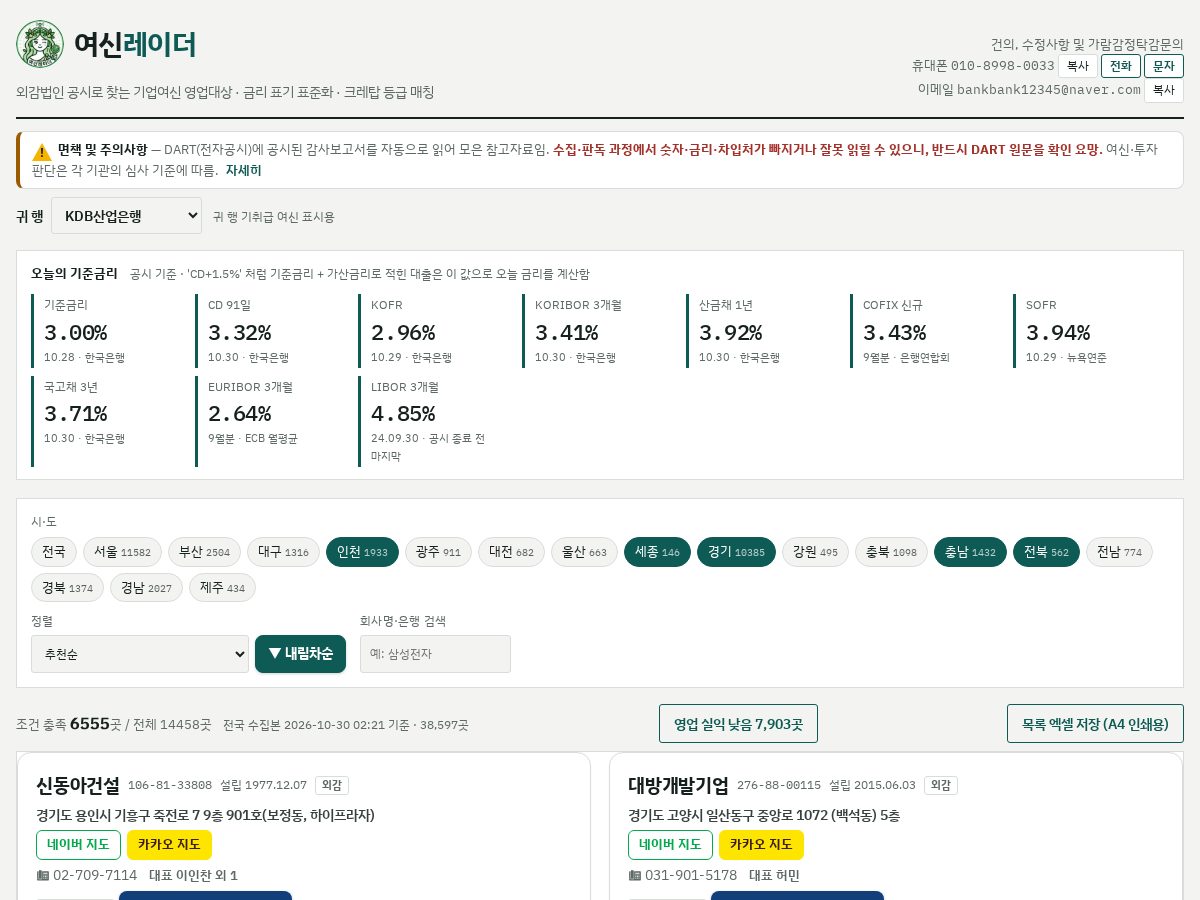The image size is (1200, 900).
Task: Open 카카오 지도 for 대방개발기업
Action: 761,845
